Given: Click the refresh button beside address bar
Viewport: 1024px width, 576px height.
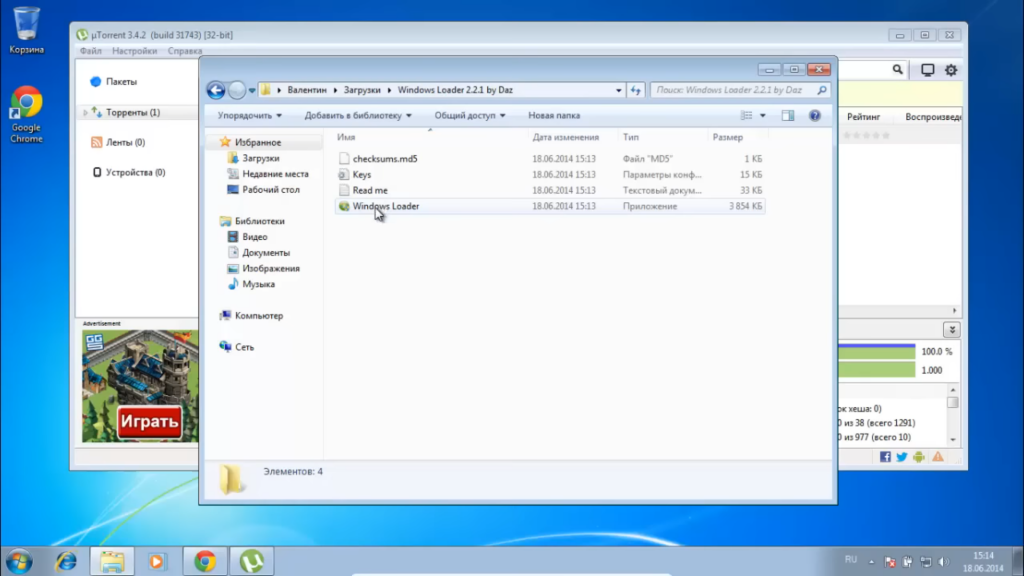Looking at the screenshot, I should (635, 90).
